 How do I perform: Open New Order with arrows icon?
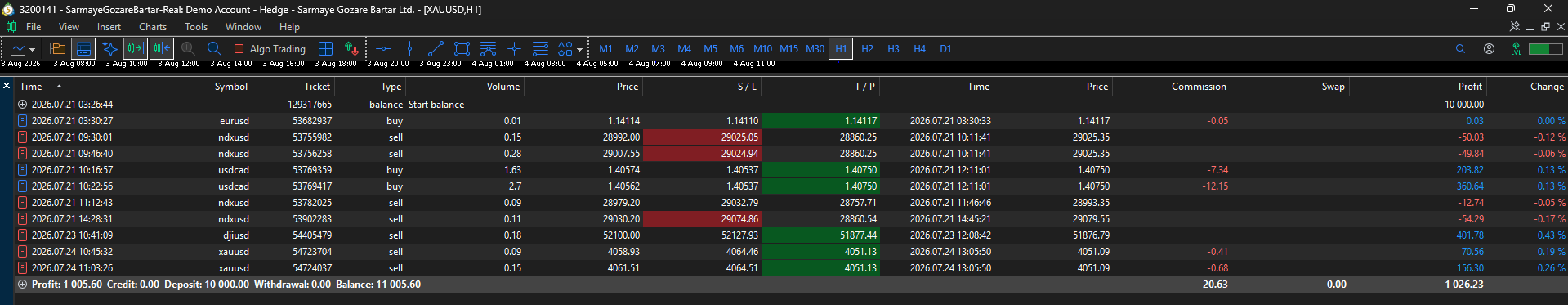click(x=351, y=49)
